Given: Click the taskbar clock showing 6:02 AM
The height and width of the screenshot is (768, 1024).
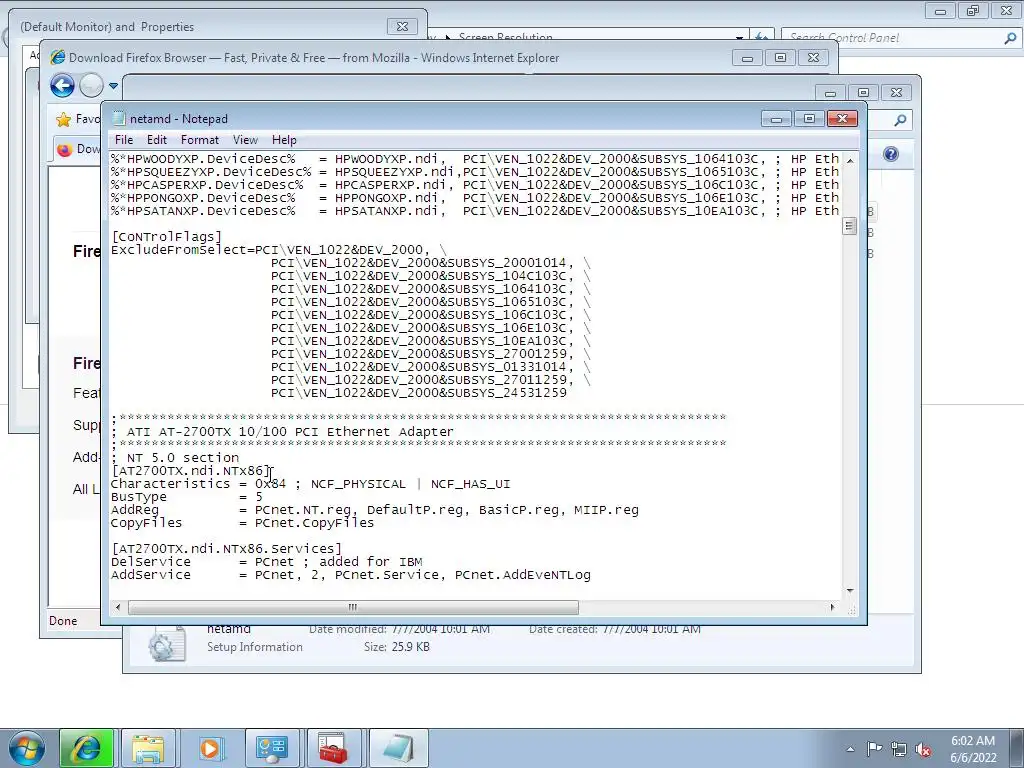Looking at the screenshot, I should pyautogui.click(x=973, y=749).
